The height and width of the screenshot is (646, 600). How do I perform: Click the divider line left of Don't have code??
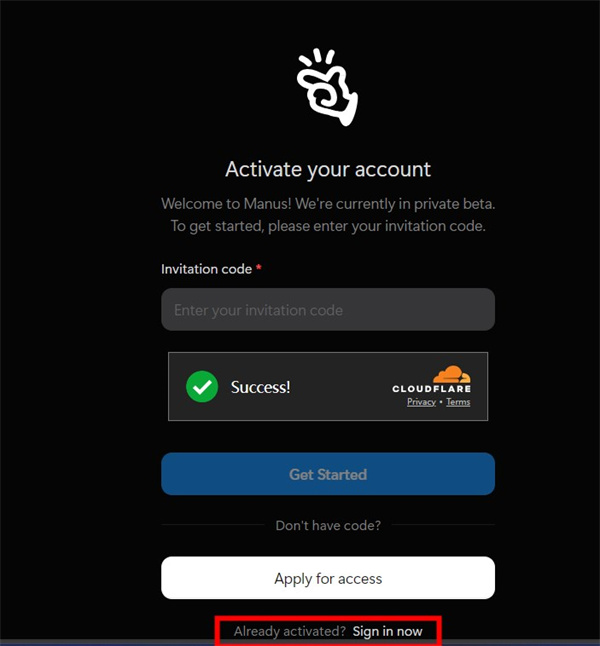[x=213, y=525]
